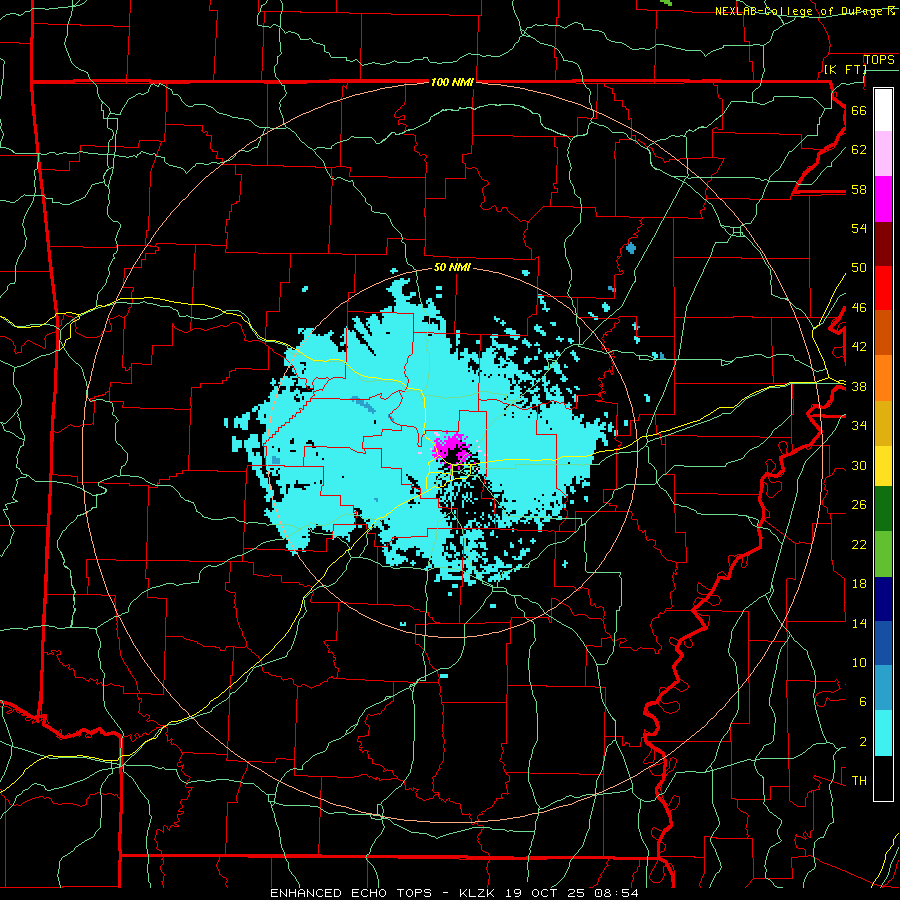This screenshot has height=900, width=900.
Task: Click the "TOPS" legend title
Action: [879, 60]
